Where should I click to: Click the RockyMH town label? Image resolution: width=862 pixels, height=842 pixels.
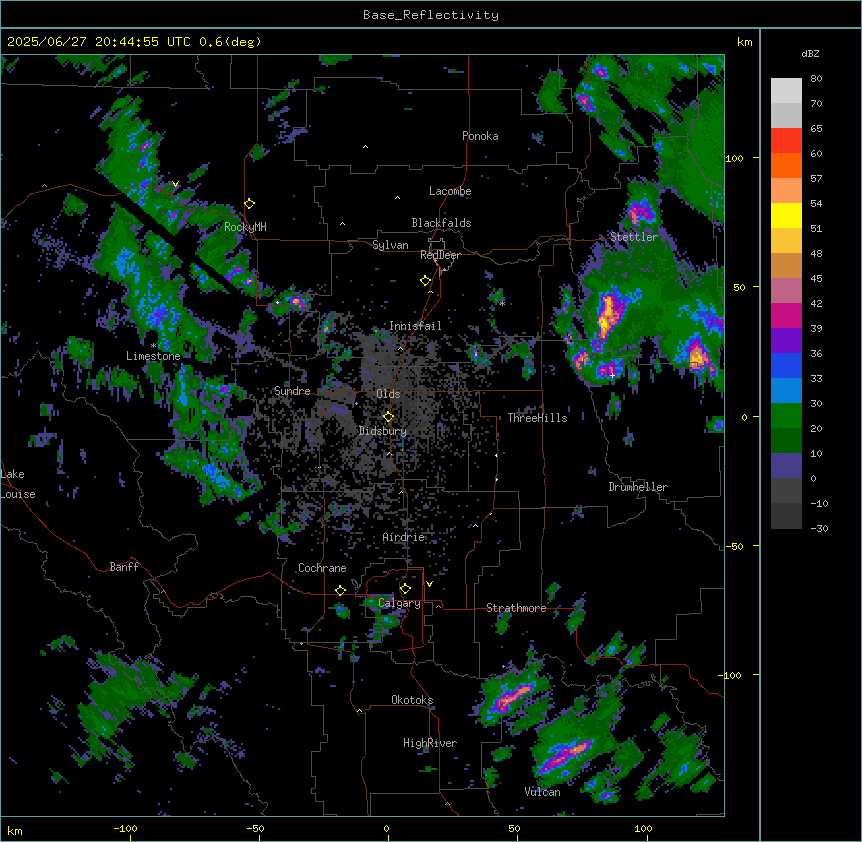point(245,226)
